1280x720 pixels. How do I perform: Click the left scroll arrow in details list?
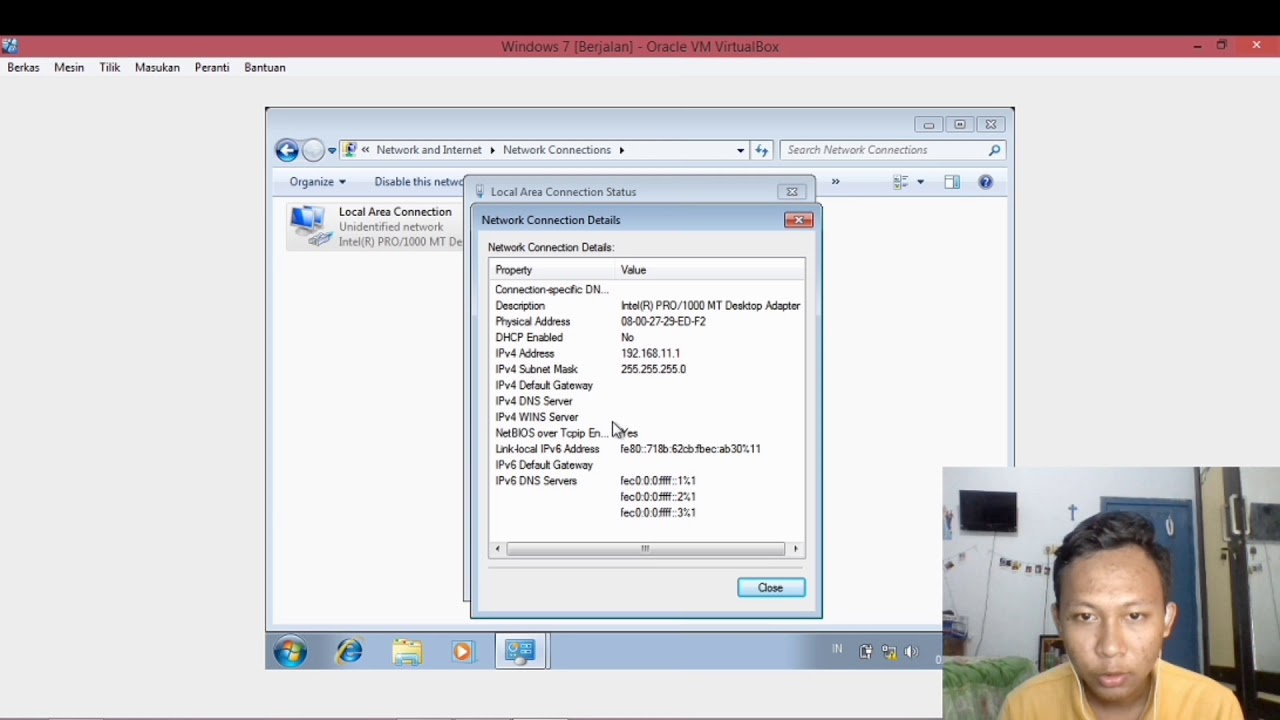[497, 549]
